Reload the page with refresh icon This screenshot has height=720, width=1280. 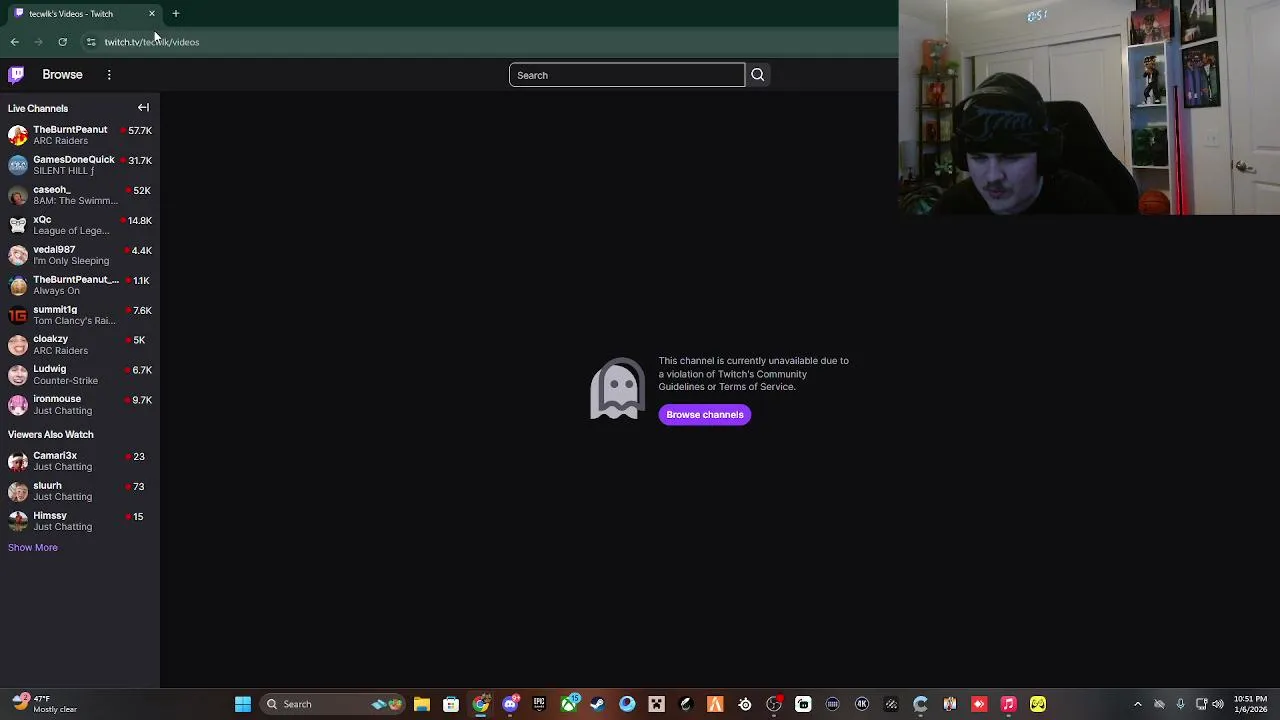click(62, 42)
